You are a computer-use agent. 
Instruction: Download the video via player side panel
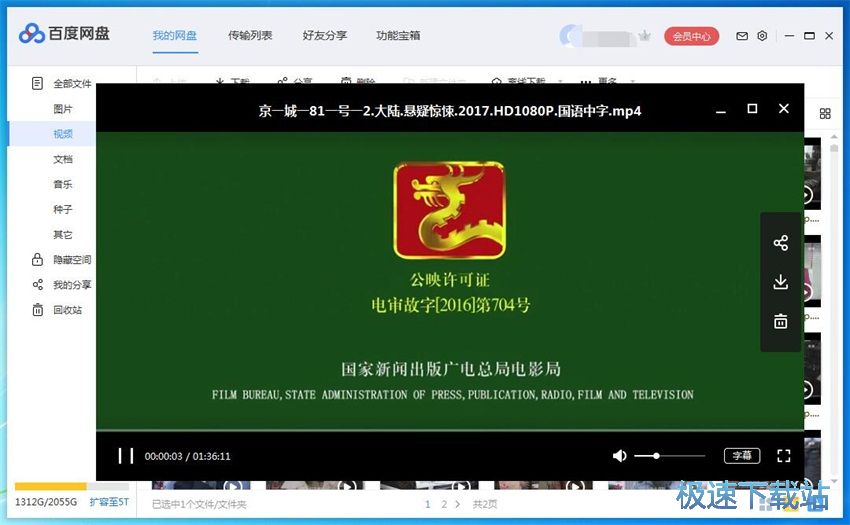pos(781,282)
